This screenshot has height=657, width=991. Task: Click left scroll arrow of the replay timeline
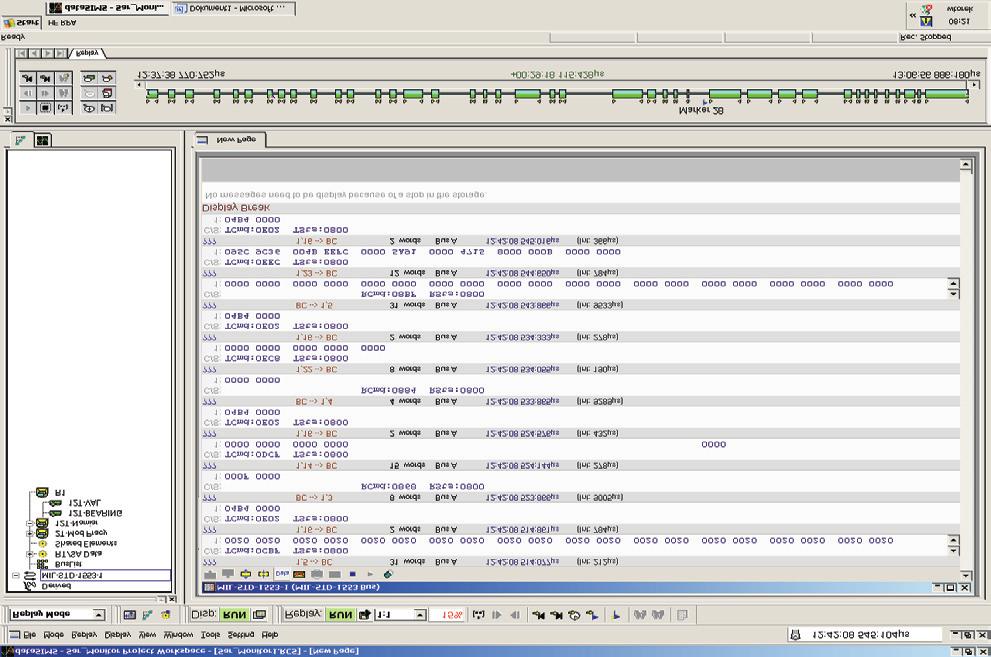coord(139,84)
